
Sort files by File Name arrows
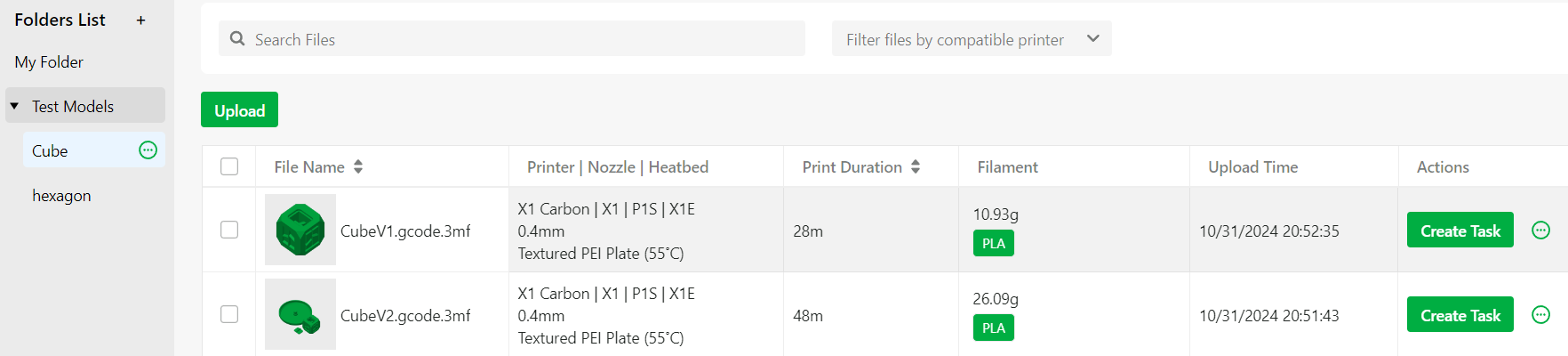click(x=358, y=166)
